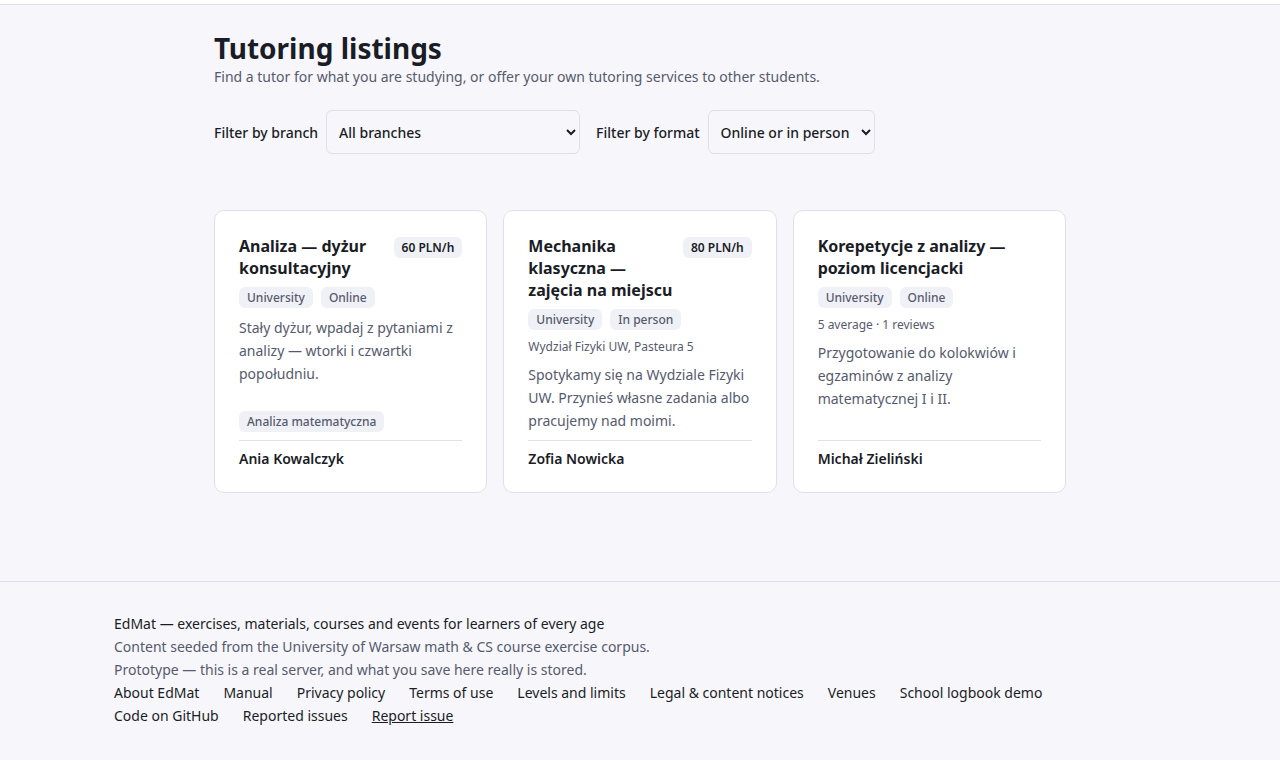View the Reported issues page
This screenshot has width=1280, height=760.
click(295, 716)
